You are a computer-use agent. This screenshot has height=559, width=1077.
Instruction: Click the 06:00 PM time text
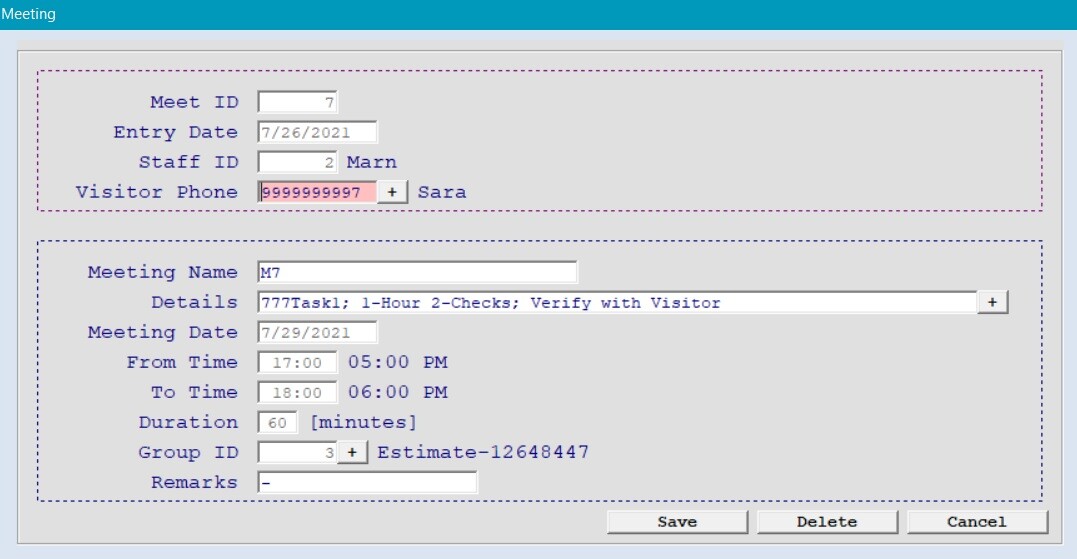click(x=398, y=392)
